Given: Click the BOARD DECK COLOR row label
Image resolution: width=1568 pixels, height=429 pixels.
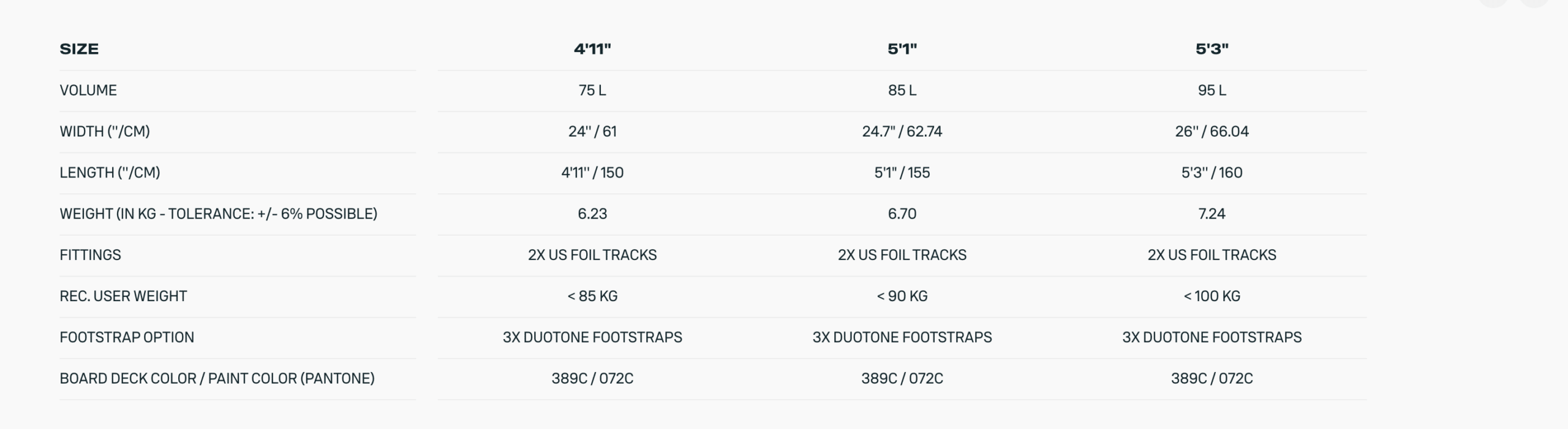Looking at the screenshot, I should 217,378.
